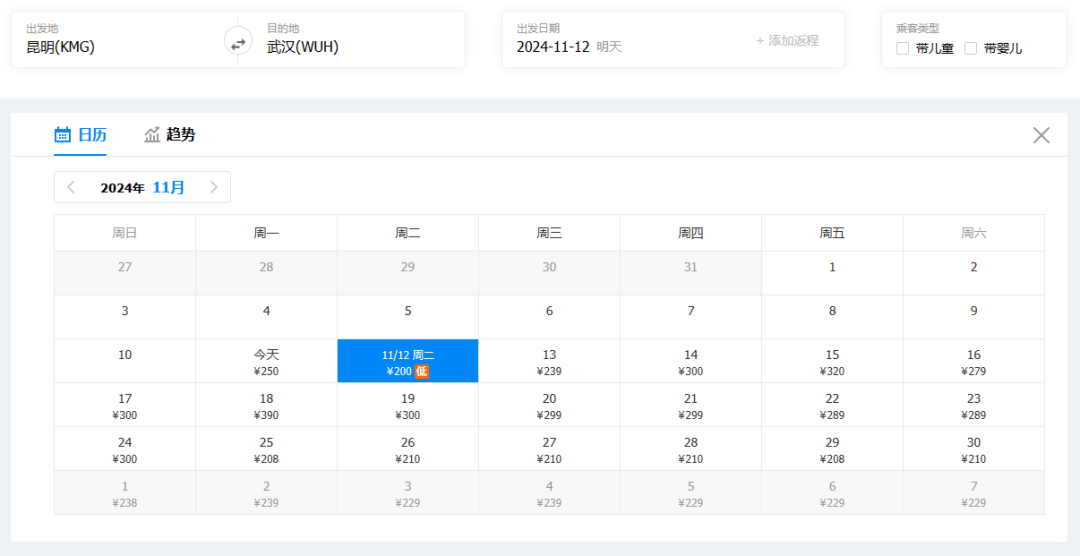
Task: Tick the 带儿童 checkbox
Action: pos(902,48)
